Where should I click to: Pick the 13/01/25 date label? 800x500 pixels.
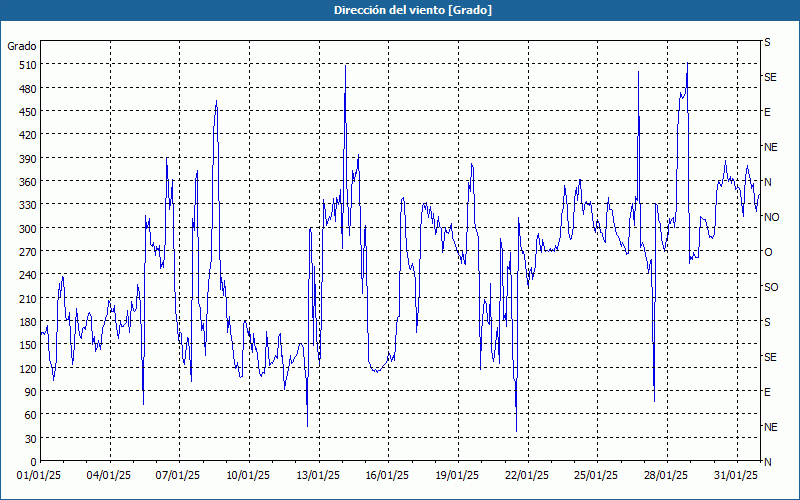pos(318,476)
